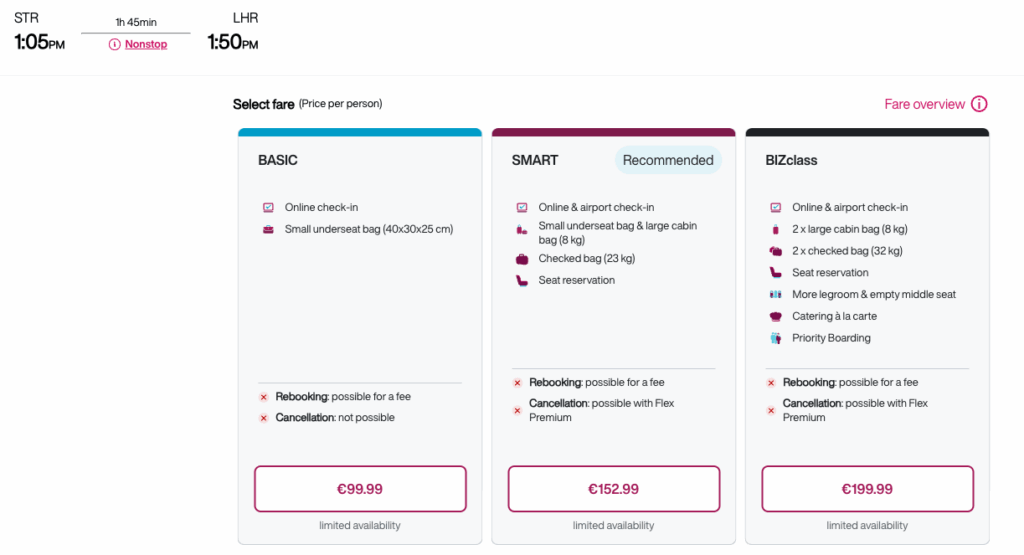This screenshot has height=555, width=1024.
Task: Open the Nonstop flight details link
Action: tap(146, 44)
